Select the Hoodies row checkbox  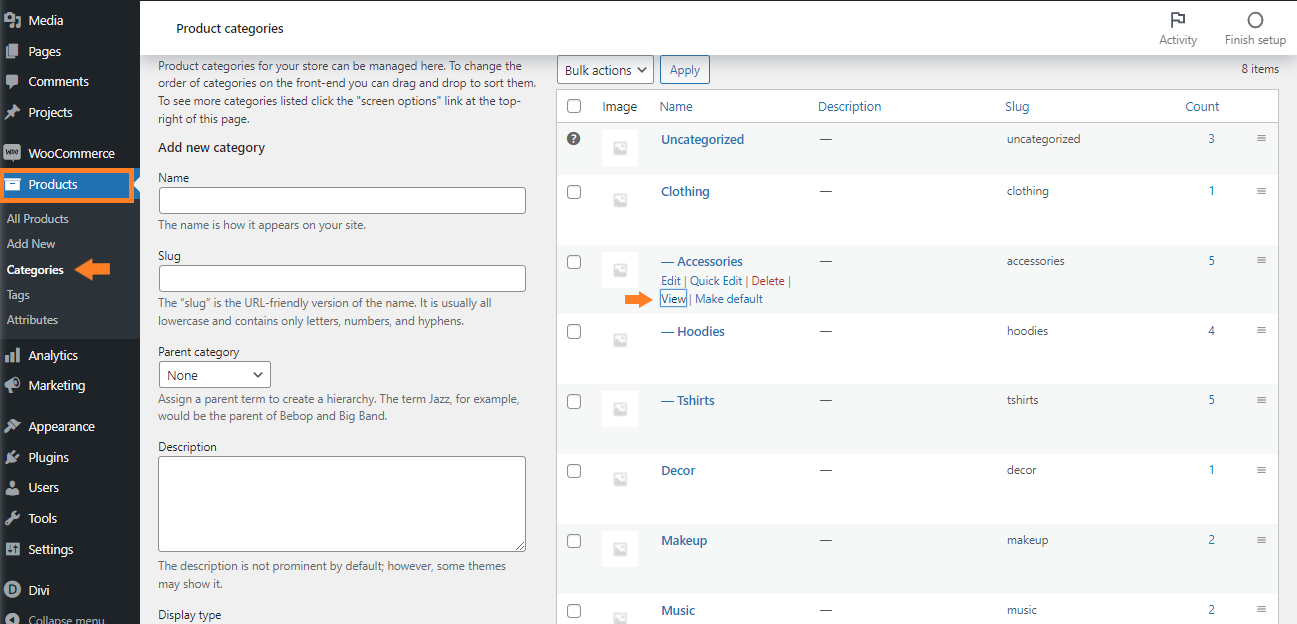[574, 332]
